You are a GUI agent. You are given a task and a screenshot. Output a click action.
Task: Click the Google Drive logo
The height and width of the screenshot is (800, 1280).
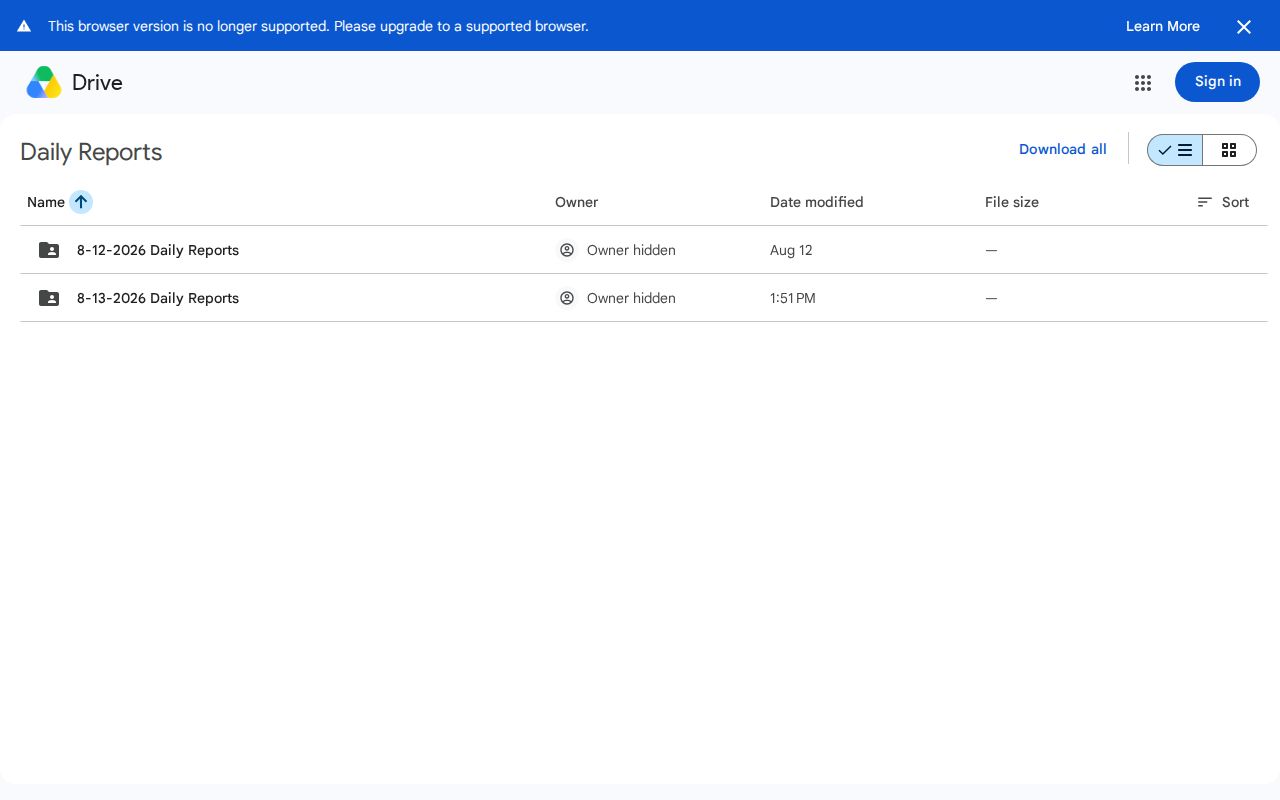(44, 82)
